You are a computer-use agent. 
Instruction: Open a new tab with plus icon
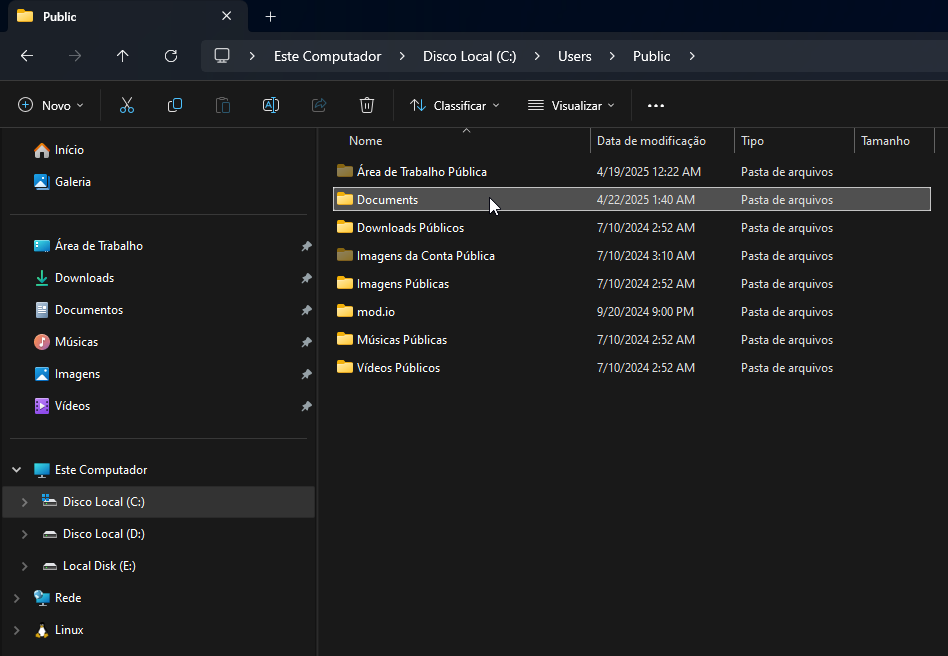270,17
